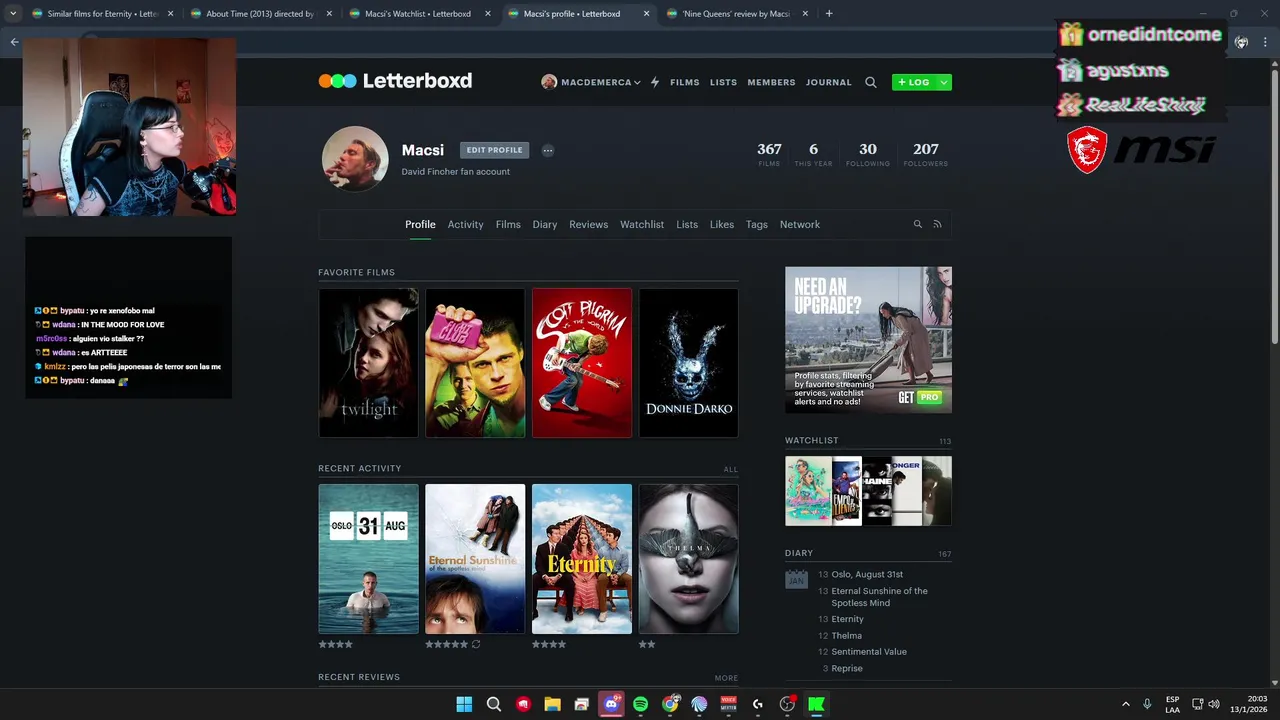The height and width of the screenshot is (720, 1280).
Task: Open the Thelma recent activity poster
Action: tap(689, 559)
